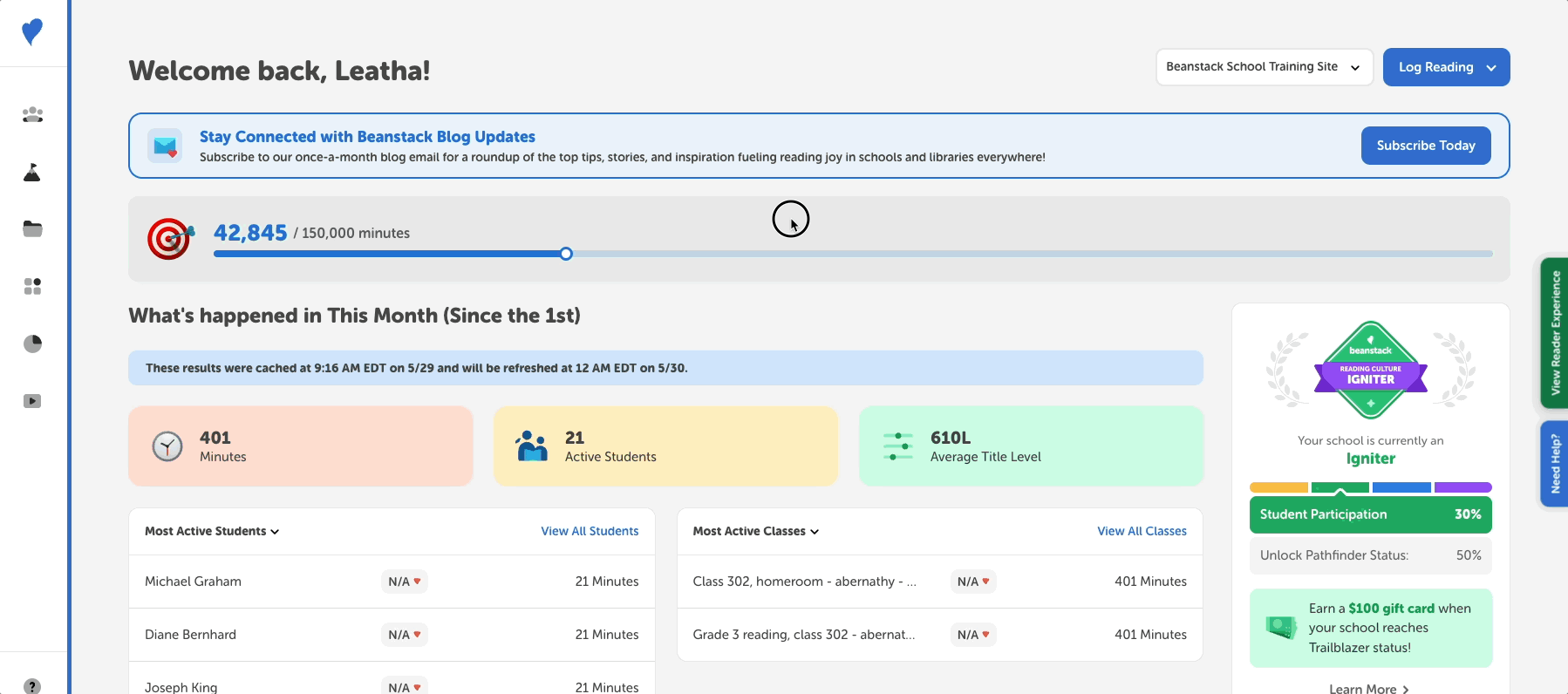The image size is (1568, 694).
Task: Click the Student Participation 30% bar
Action: (x=1371, y=514)
